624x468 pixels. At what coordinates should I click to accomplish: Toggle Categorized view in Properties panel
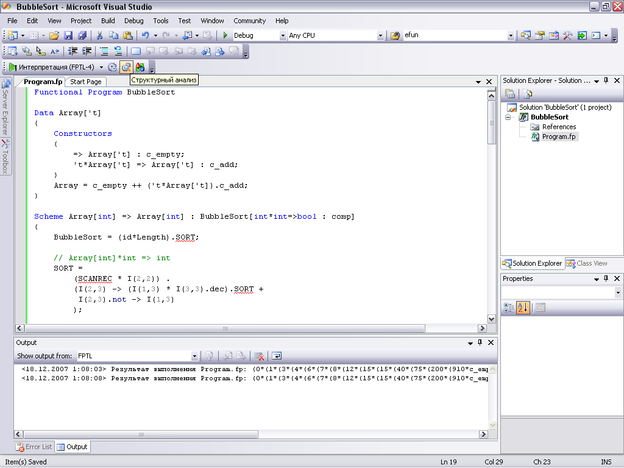(x=510, y=307)
